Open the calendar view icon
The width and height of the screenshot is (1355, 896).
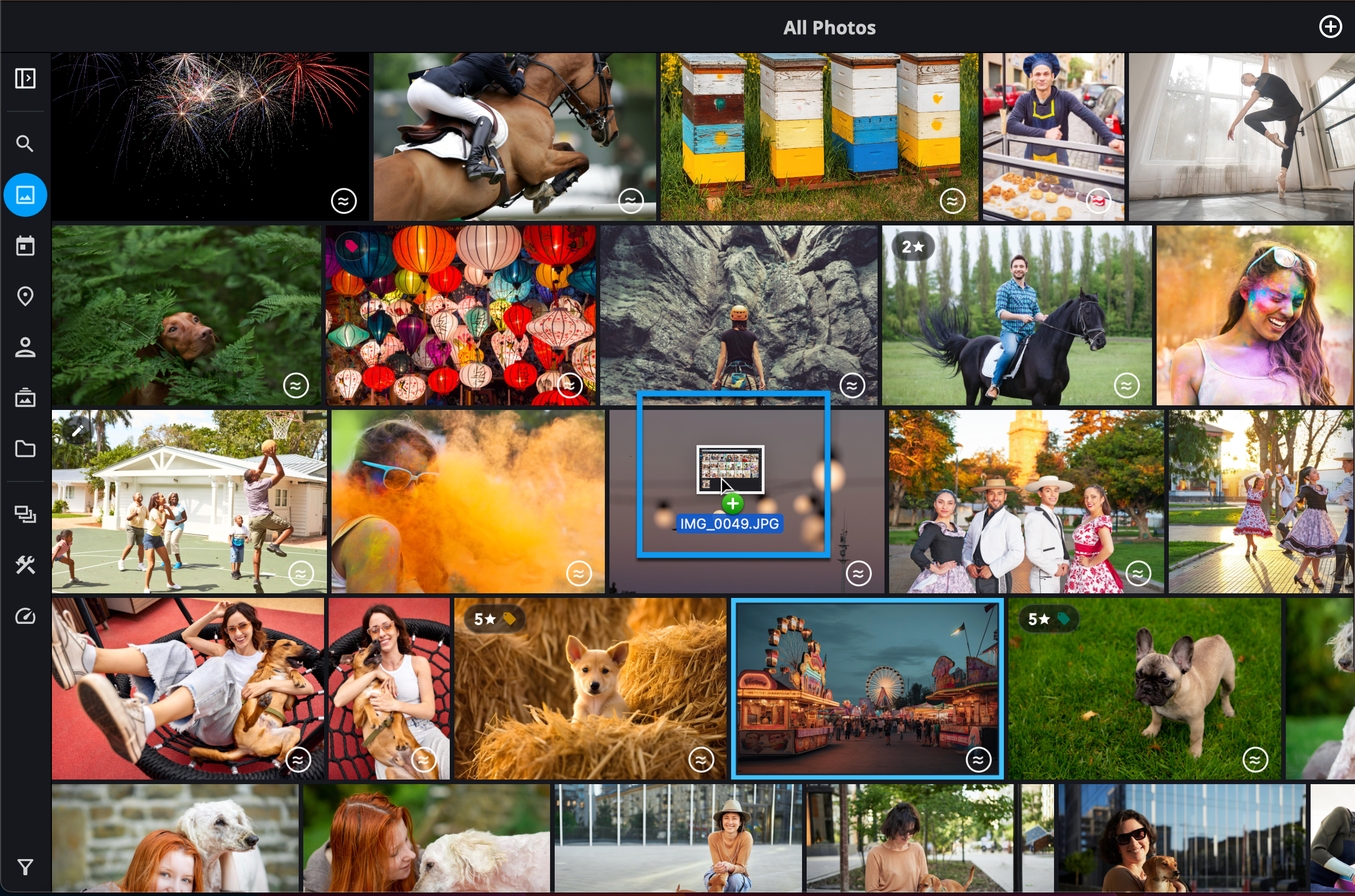[x=25, y=246]
